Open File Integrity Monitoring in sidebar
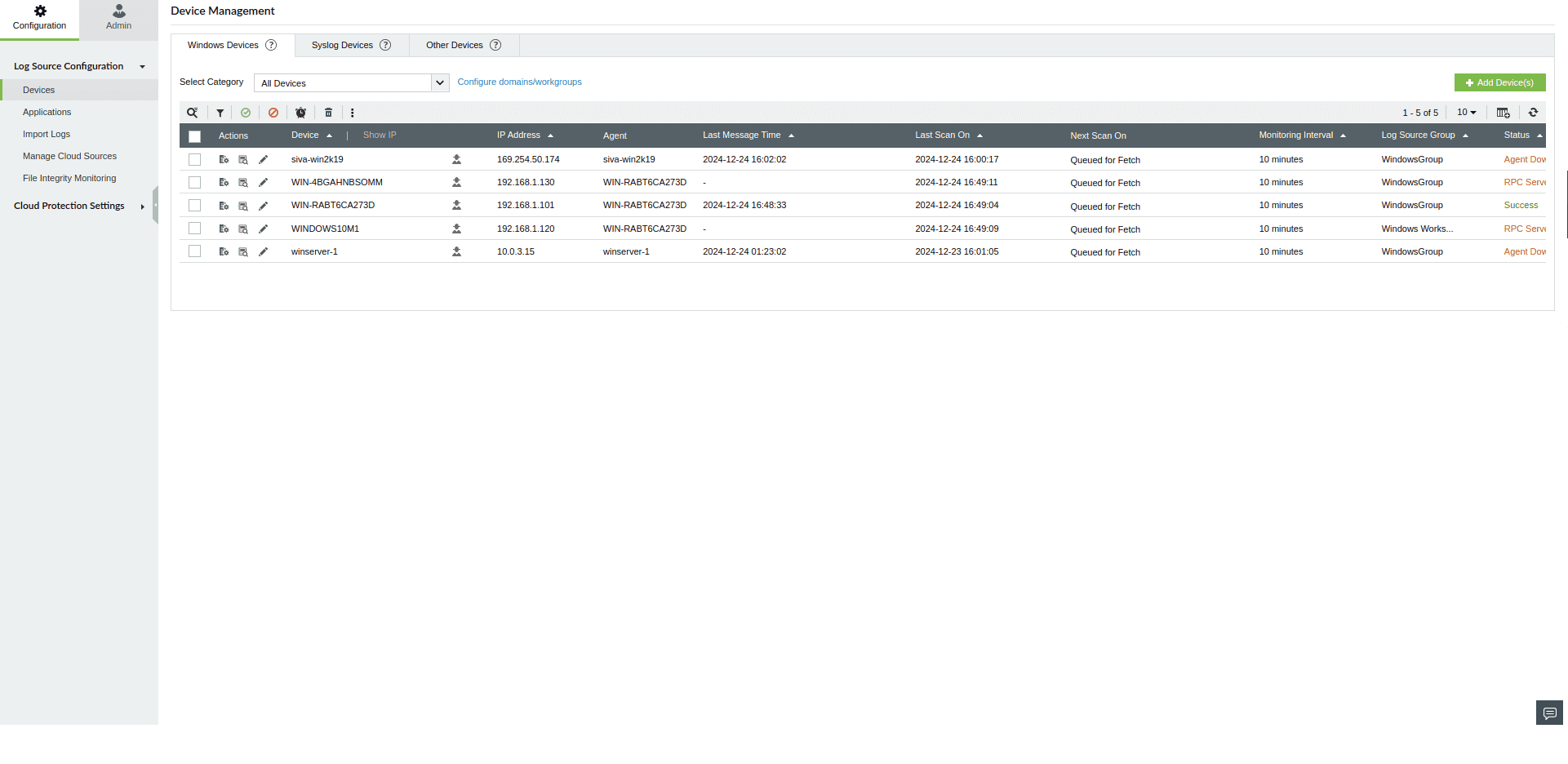The height and width of the screenshot is (764, 1568). click(69, 178)
